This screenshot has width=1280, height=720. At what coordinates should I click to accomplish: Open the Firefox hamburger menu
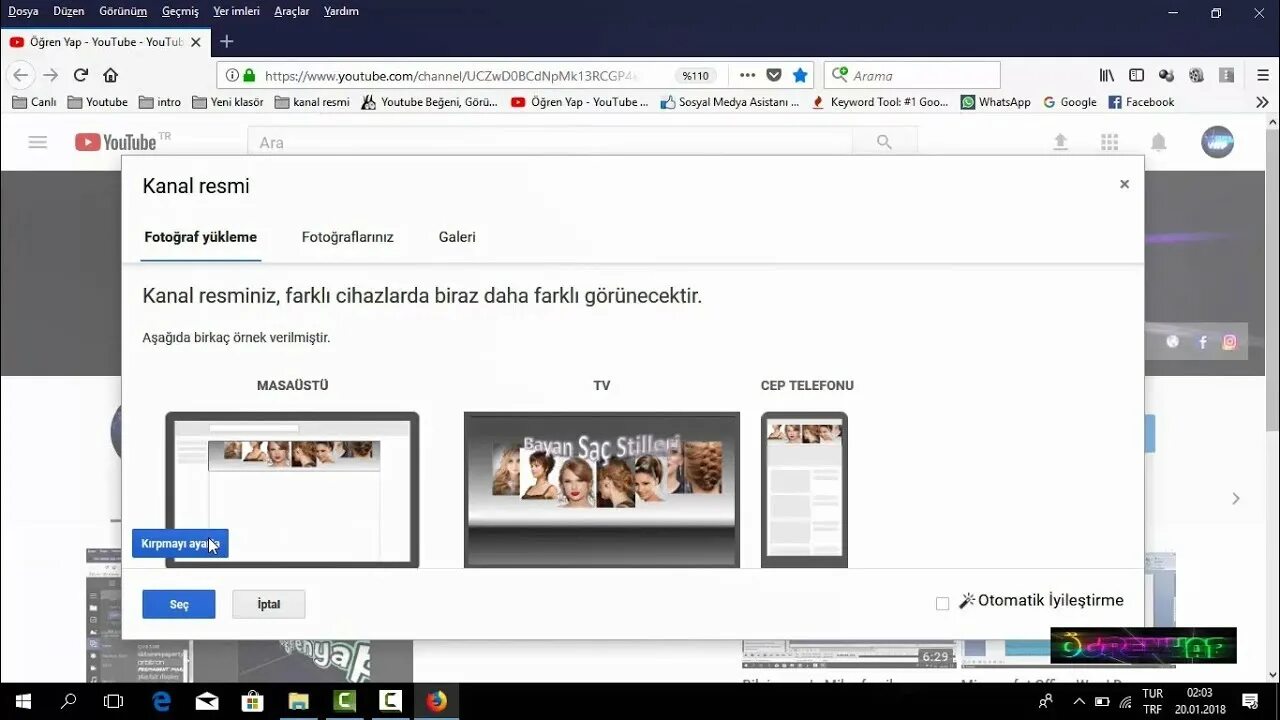(1262, 75)
